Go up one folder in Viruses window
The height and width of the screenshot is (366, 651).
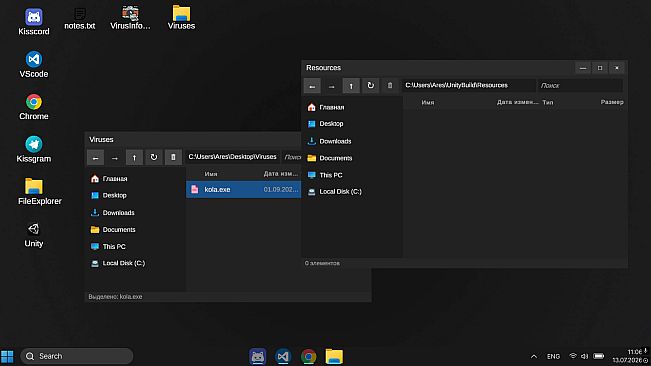coord(134,158)
